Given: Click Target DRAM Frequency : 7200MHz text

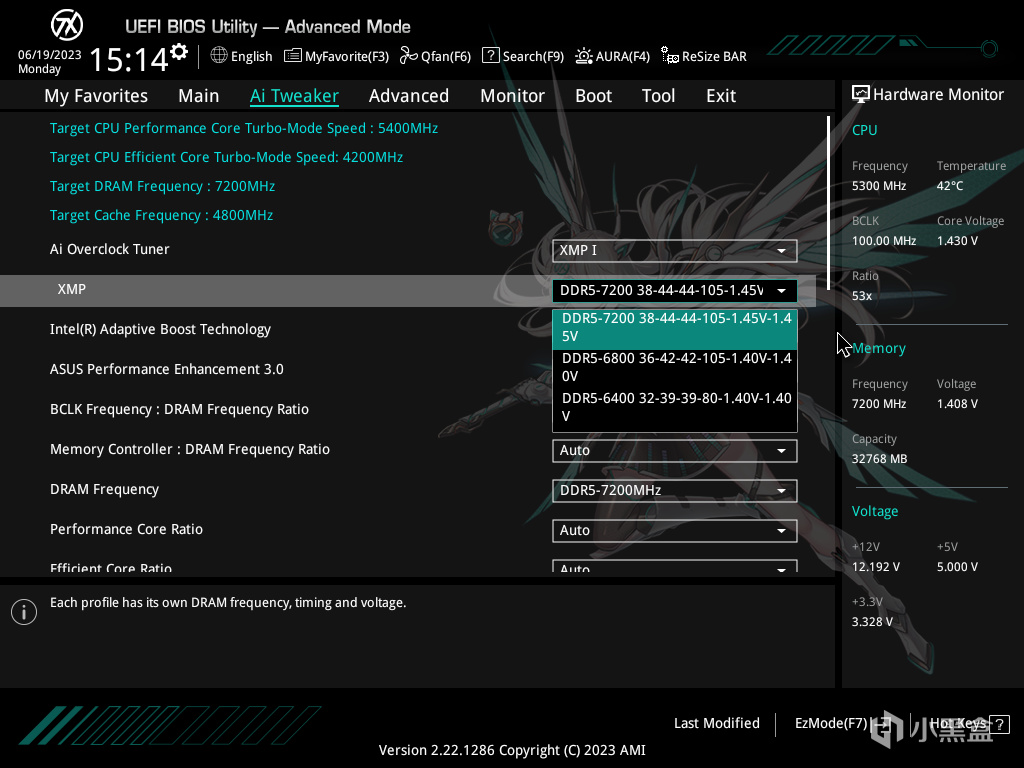Looking at the screenshot, I should [x=162, y=186].
